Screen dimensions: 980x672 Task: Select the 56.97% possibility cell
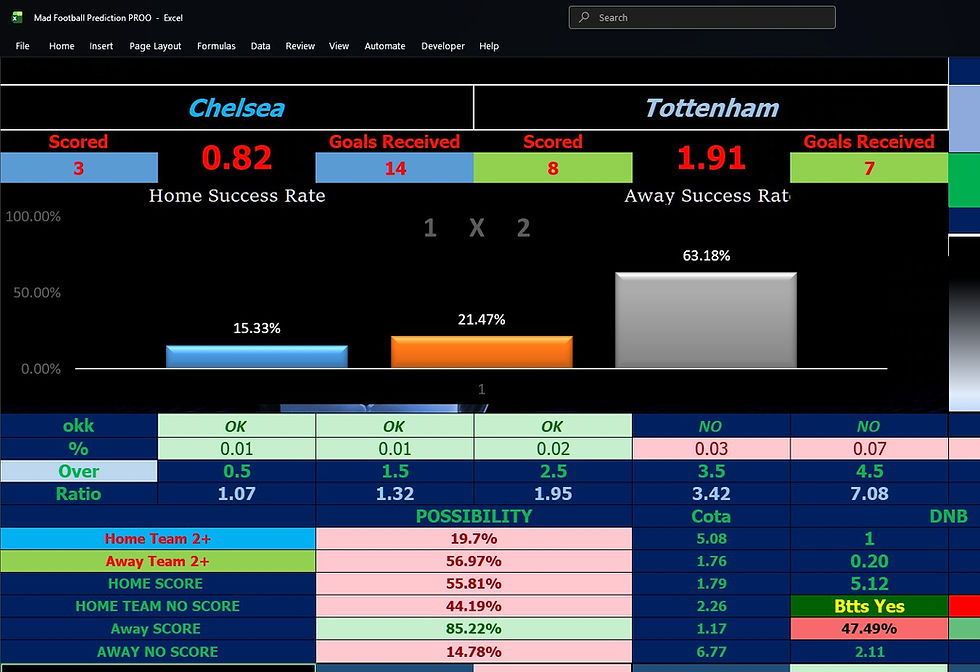[x=474, y=561]
